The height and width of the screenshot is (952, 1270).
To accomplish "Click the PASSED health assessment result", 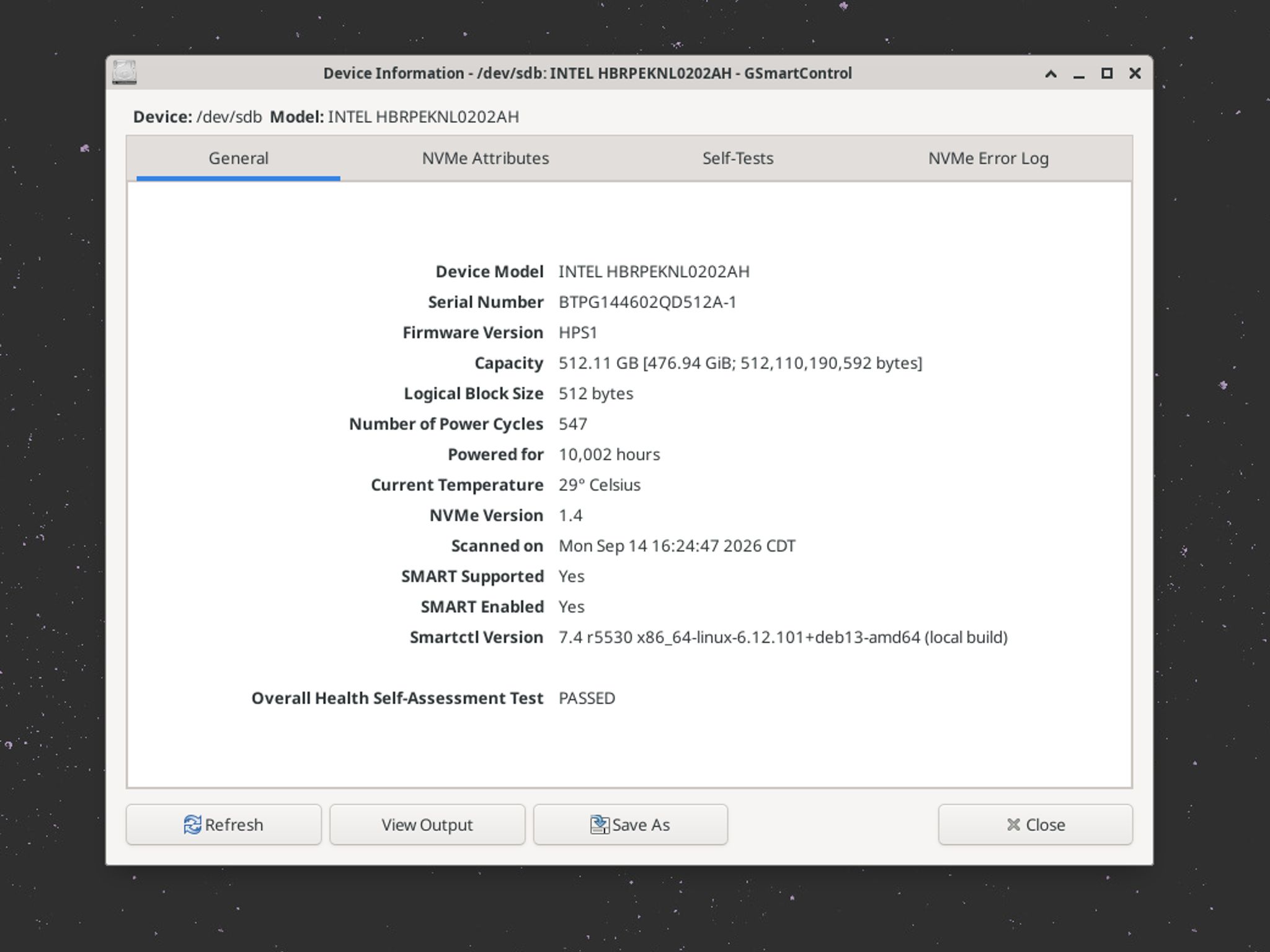I will [x=587, y=699].
